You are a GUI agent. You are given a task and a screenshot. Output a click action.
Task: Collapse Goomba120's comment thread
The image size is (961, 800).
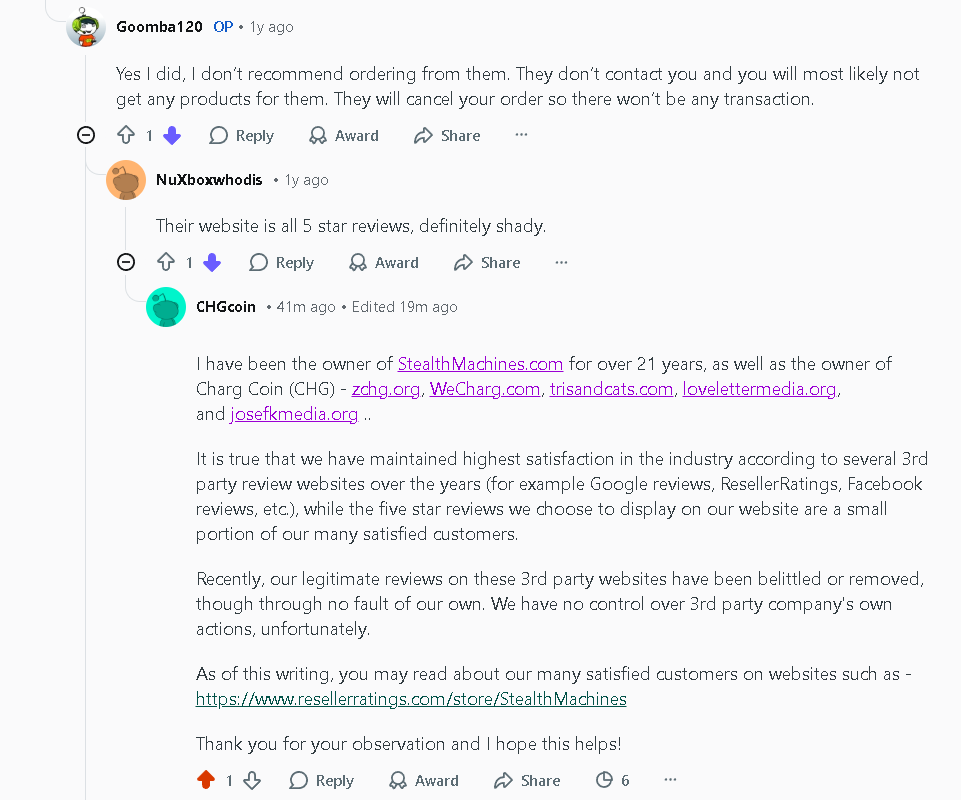tap(86, 136)
